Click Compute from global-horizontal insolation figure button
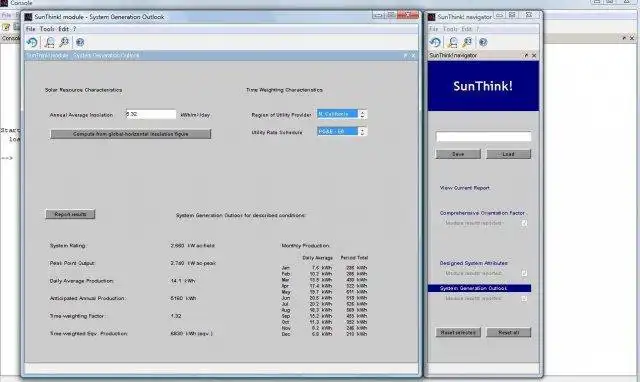The width and height of the screenshot is (640, 382). [131, 134]
